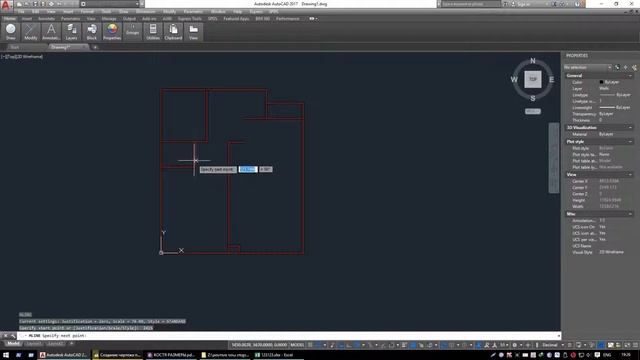Click the dynamic input angle field
Image resolution: width=640 pixels, height=360 pixels.
click(x=266, y=169)
